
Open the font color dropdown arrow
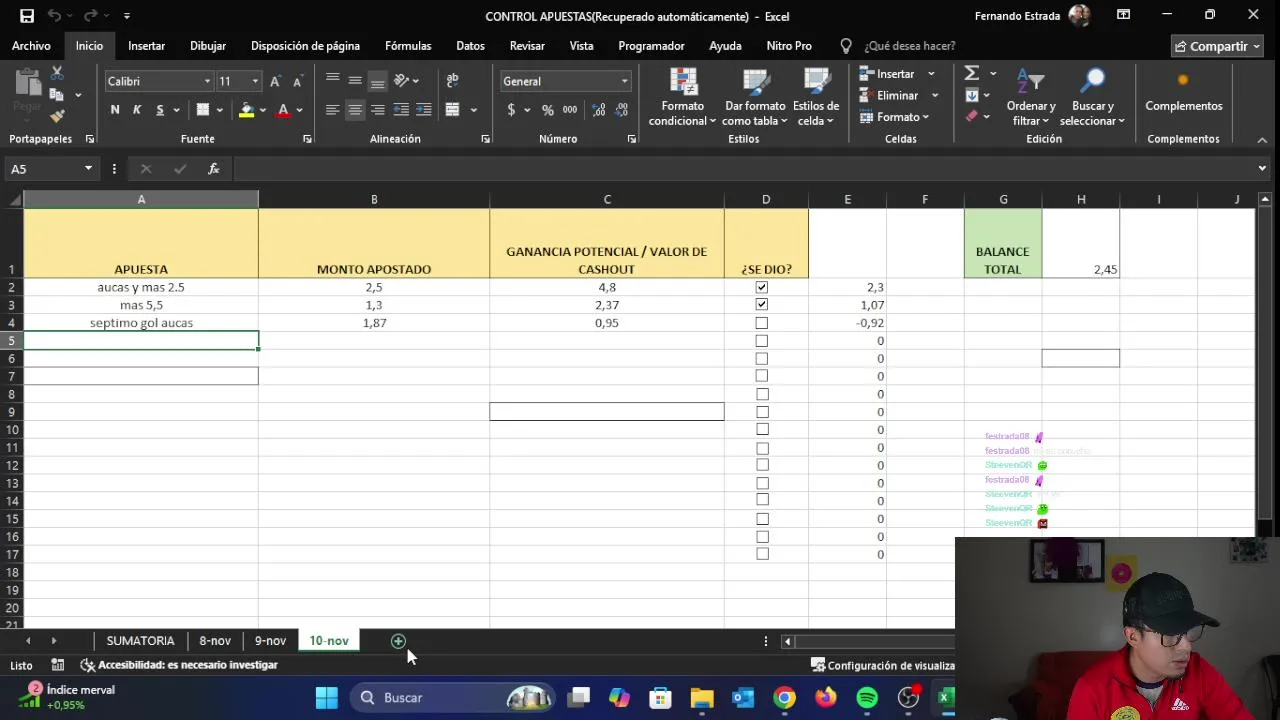[x=299, y=110]
